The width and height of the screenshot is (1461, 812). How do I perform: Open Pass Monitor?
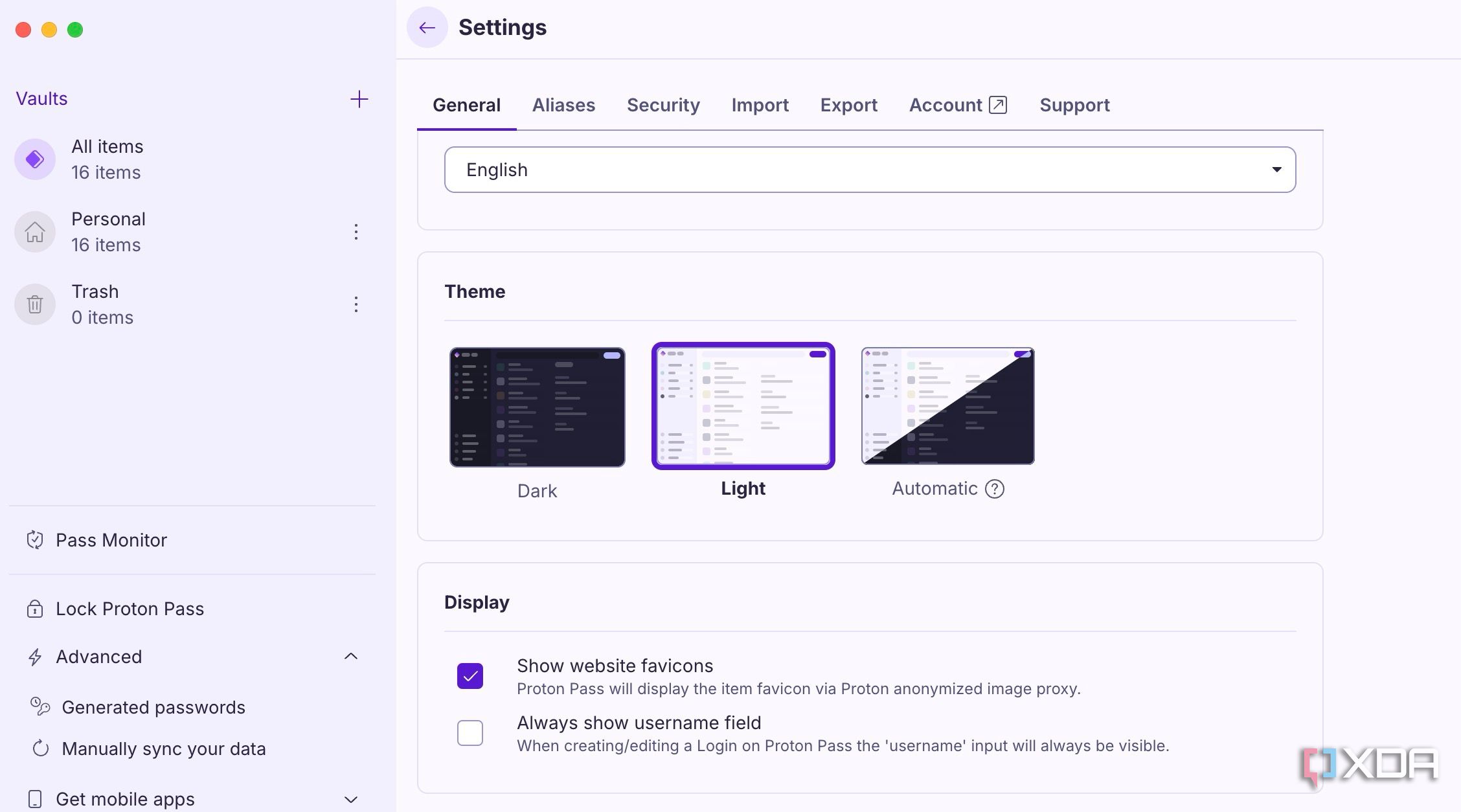coord(111,540)
